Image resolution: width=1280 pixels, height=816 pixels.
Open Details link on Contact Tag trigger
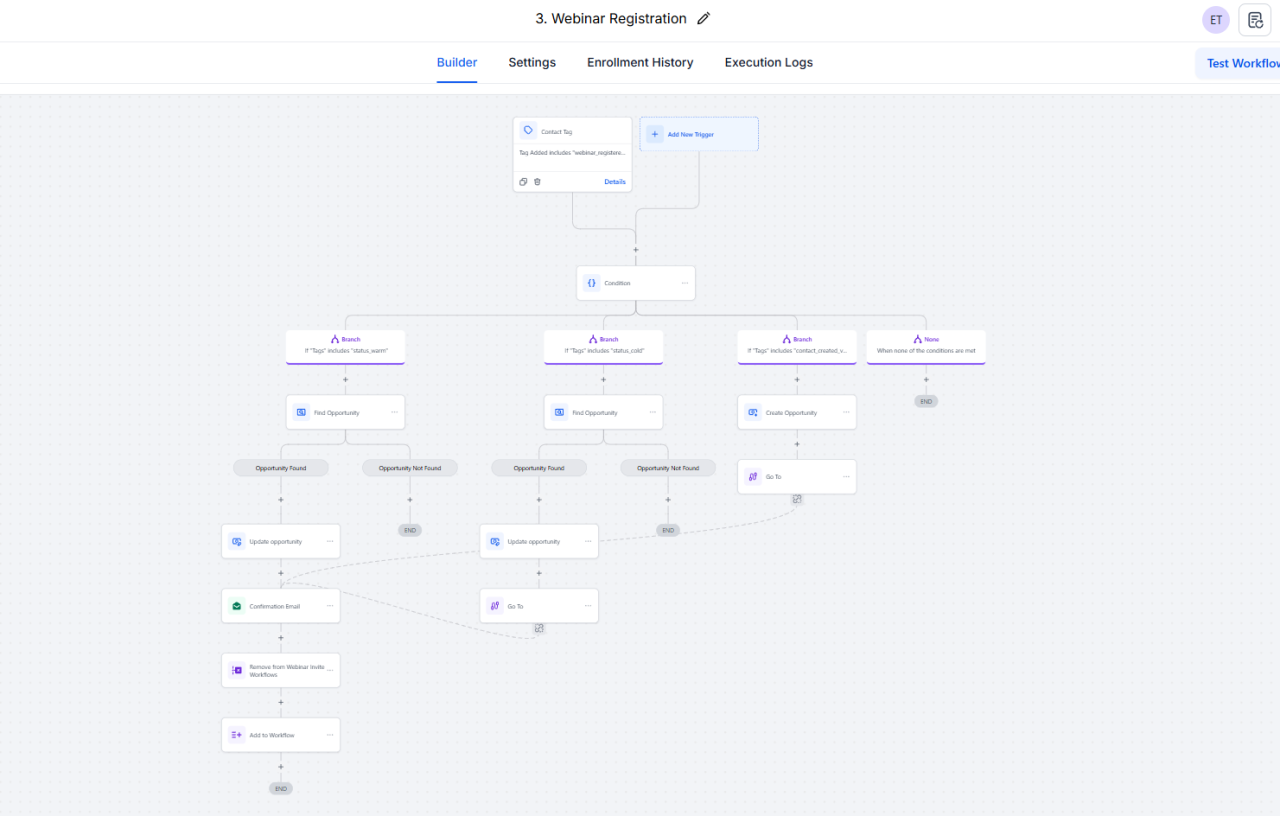point(615,182)
